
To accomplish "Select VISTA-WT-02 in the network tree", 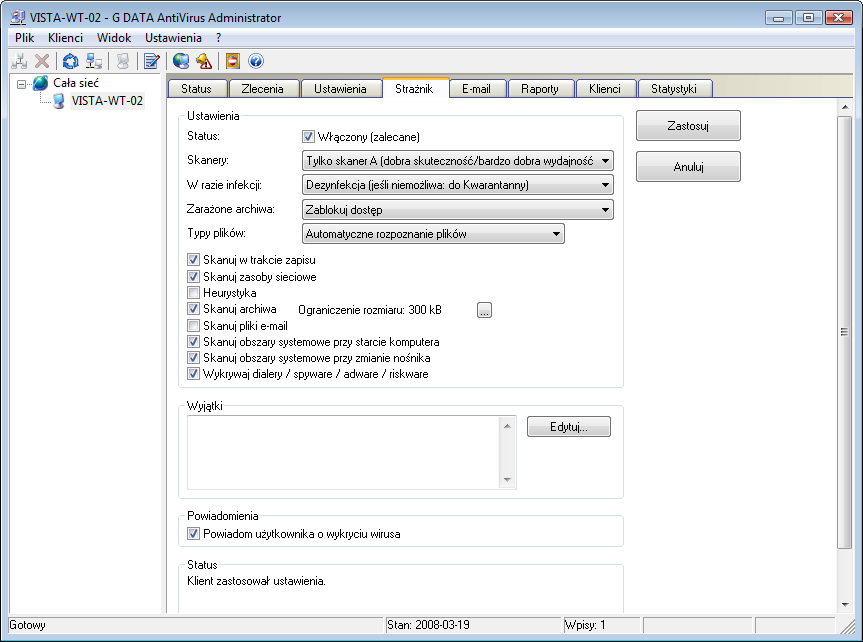I will [x=107, y=101].
